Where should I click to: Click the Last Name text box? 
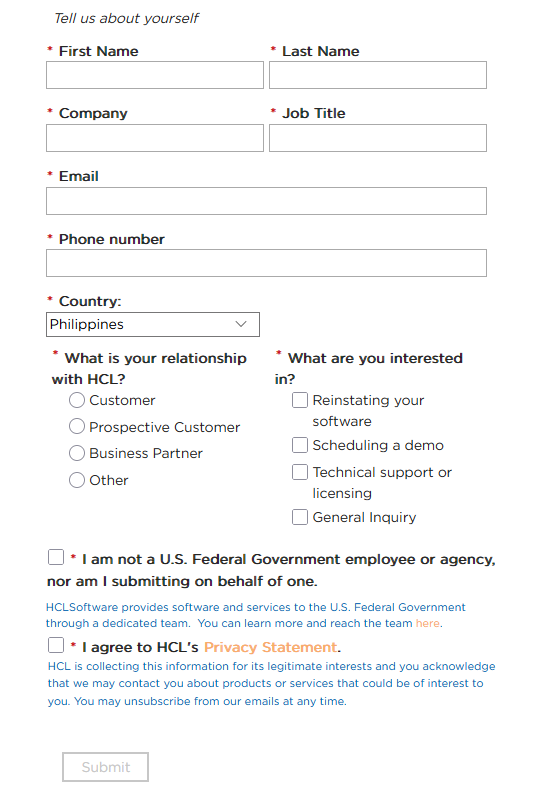(378, 75)
